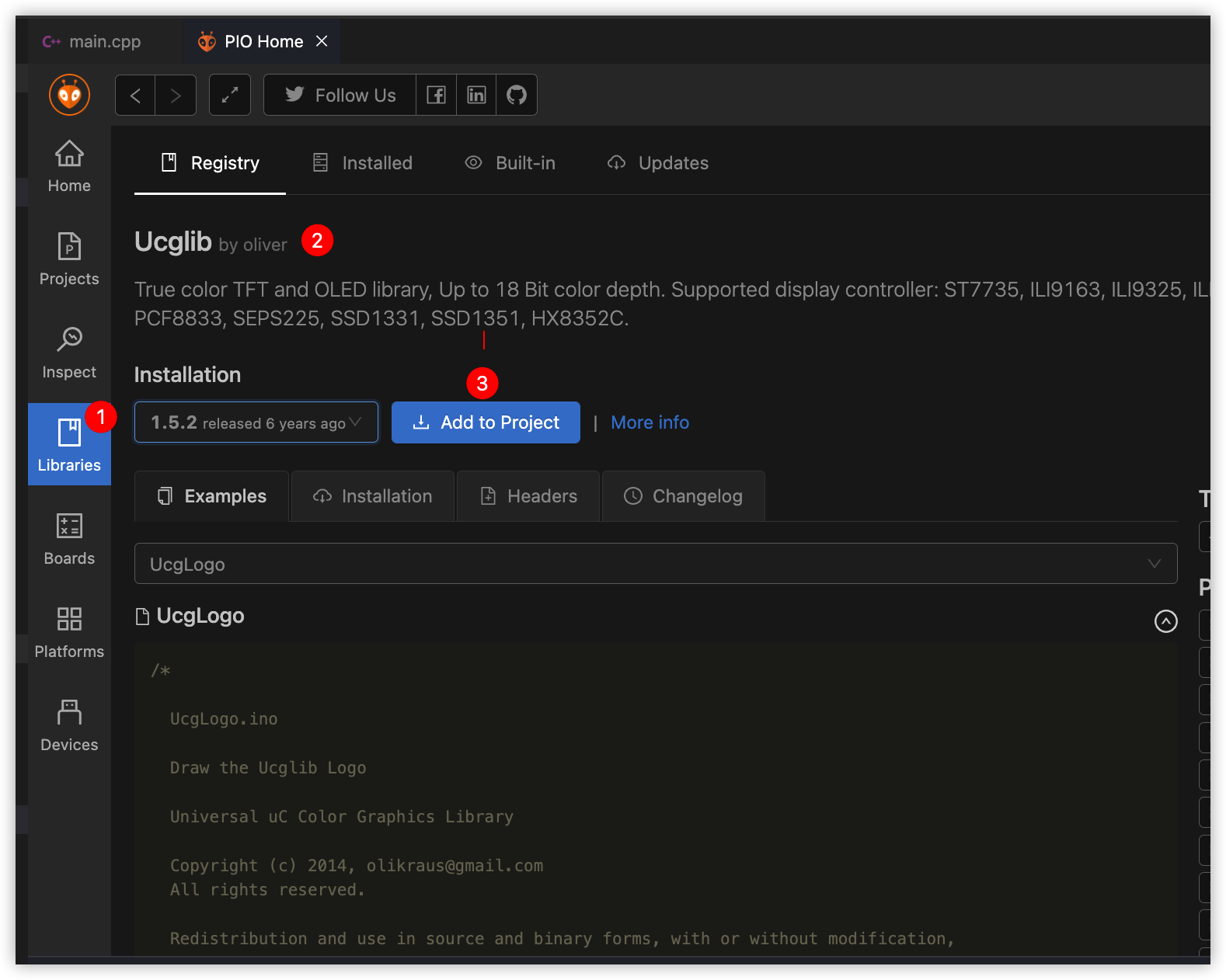This screenshot has height=980, width=1226.
Task: Open the Follow Us Twitter button
Action: [340, 95]
